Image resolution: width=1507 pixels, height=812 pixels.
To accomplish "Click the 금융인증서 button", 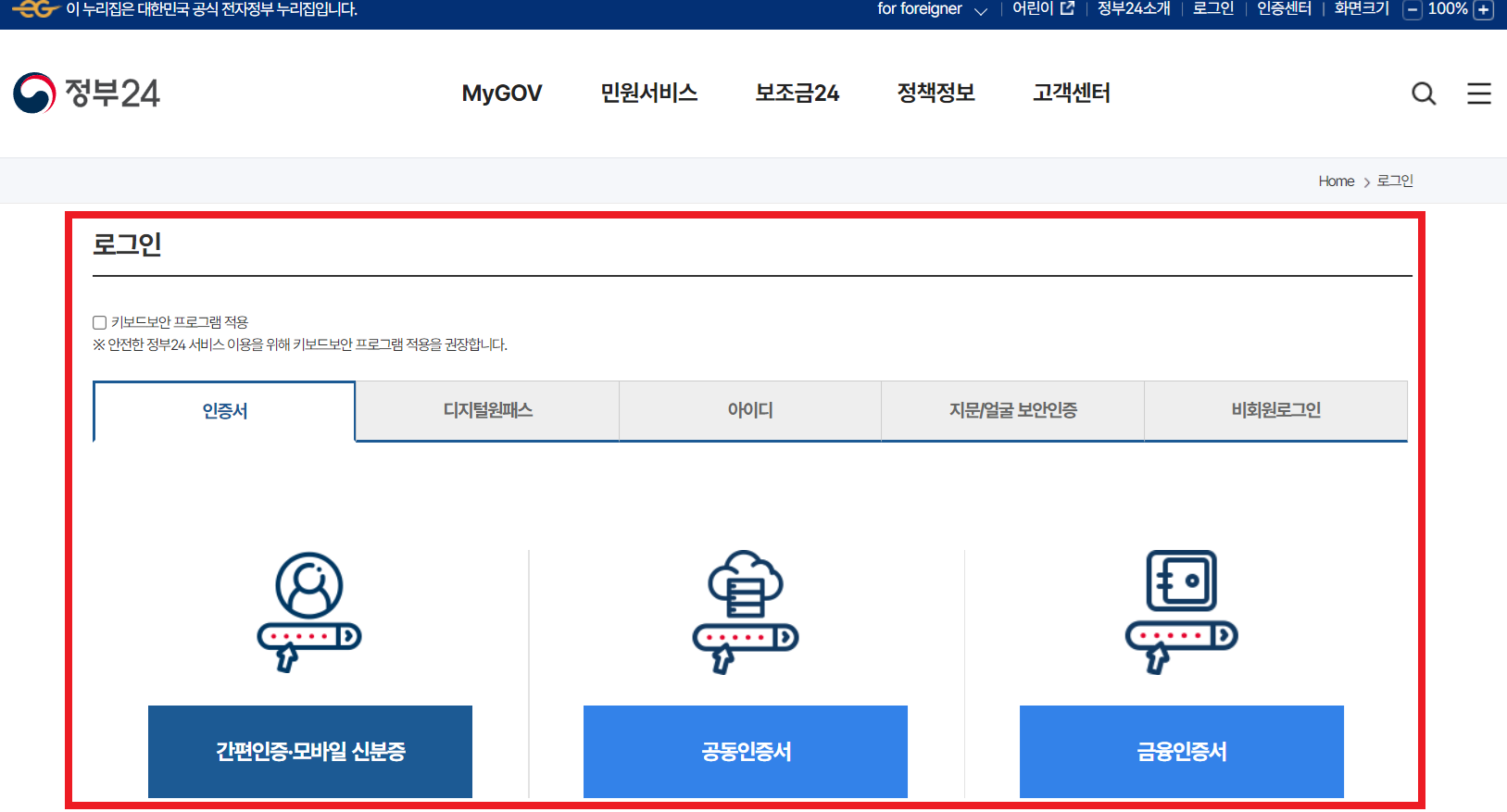I will 1182,752.
